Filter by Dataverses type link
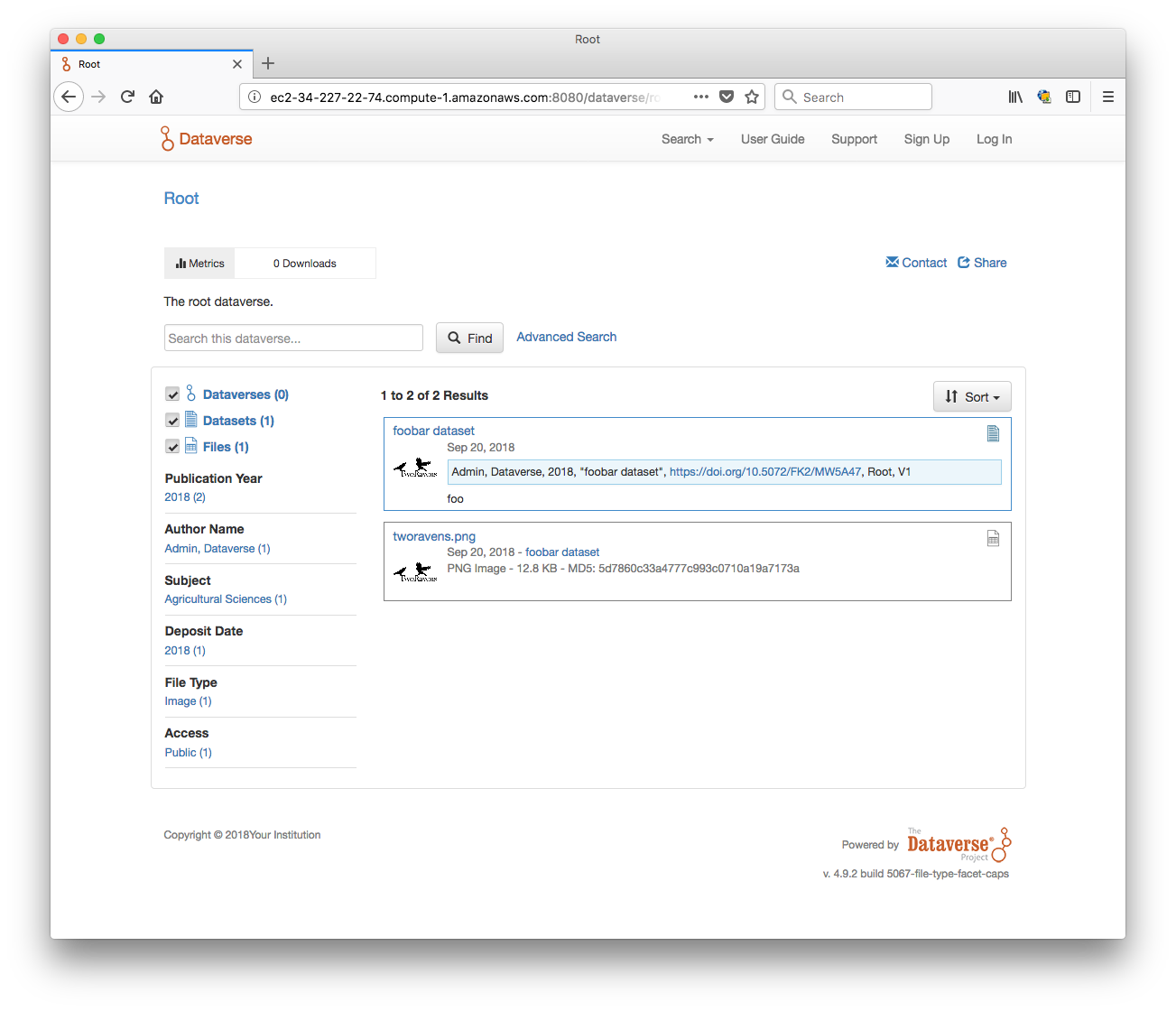Image resolution: width=1176 pixels, height=1011 pixels. click(245, 394)
